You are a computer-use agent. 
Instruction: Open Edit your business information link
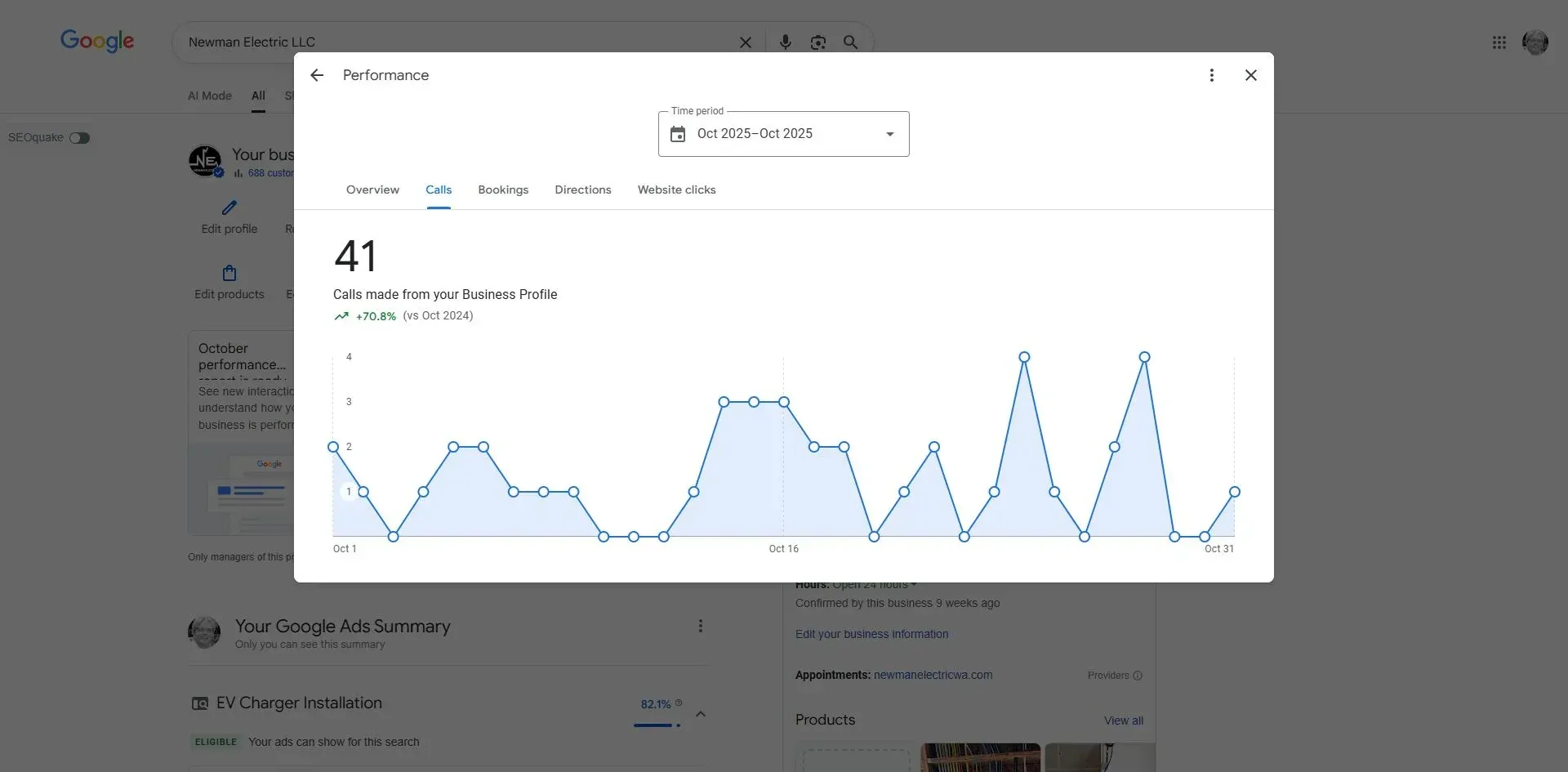[x=871, y=634]
